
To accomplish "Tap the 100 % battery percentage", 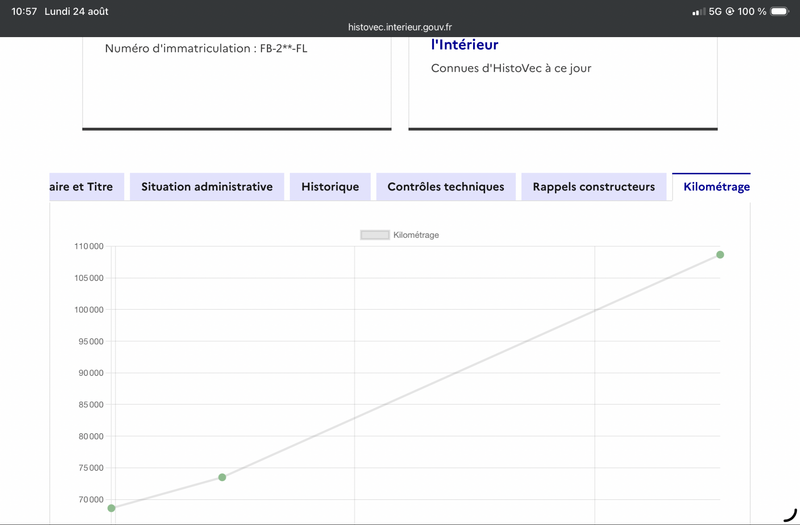I will click(x=752, y=11).
